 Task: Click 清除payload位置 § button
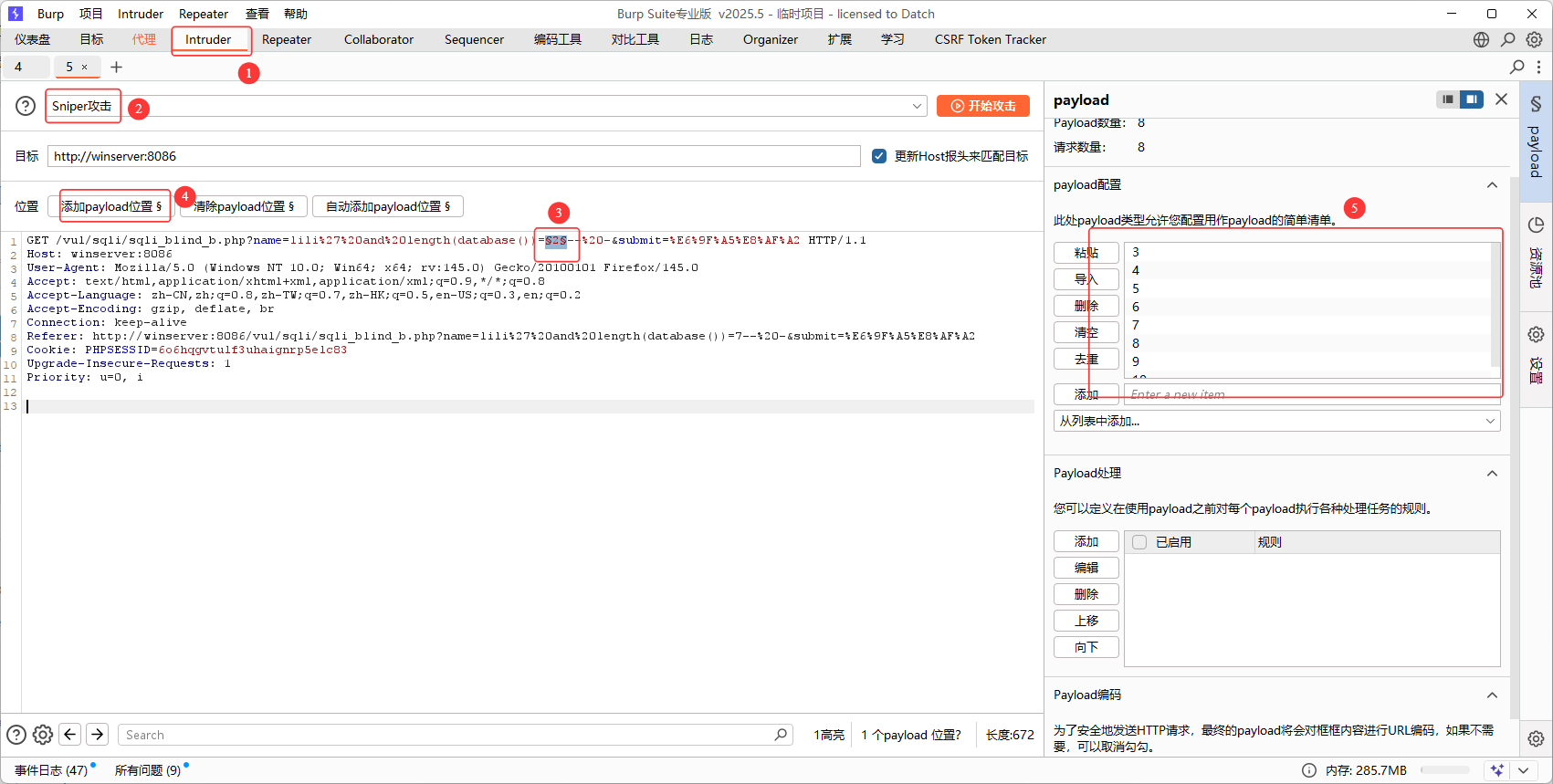[x=244, y=206]
